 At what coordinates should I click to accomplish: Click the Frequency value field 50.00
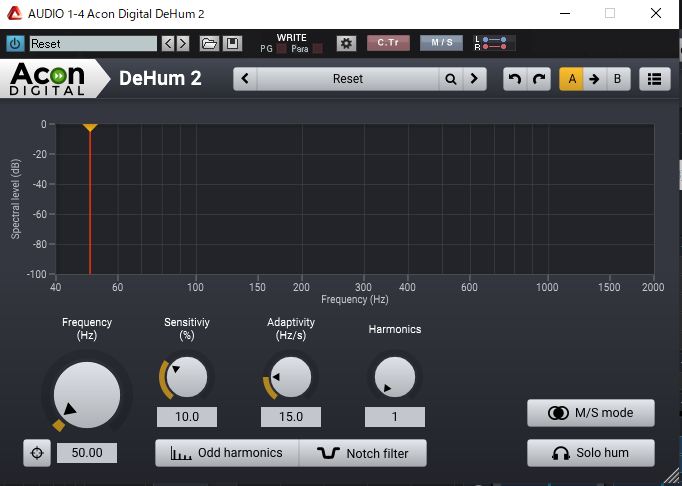point(87,452)
